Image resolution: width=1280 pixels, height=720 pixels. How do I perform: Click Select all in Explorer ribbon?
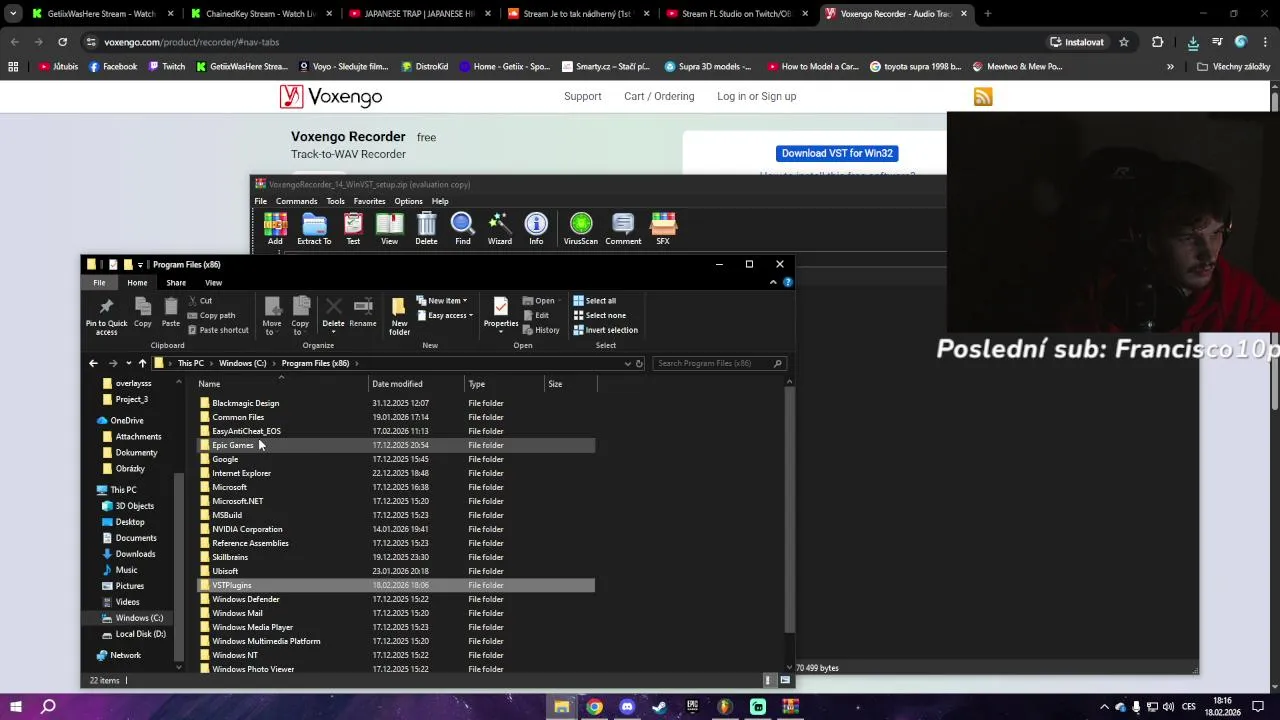pos(594,300)
